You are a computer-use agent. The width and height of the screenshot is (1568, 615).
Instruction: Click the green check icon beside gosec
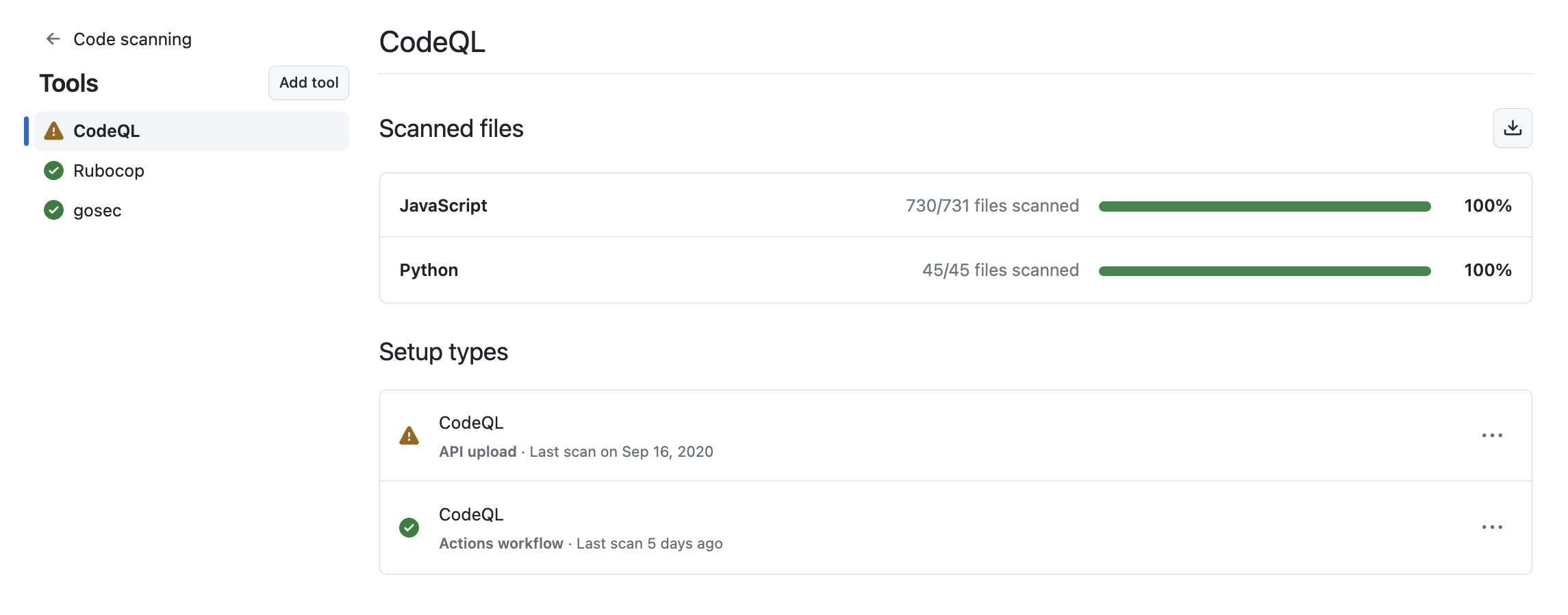(53, 210)
